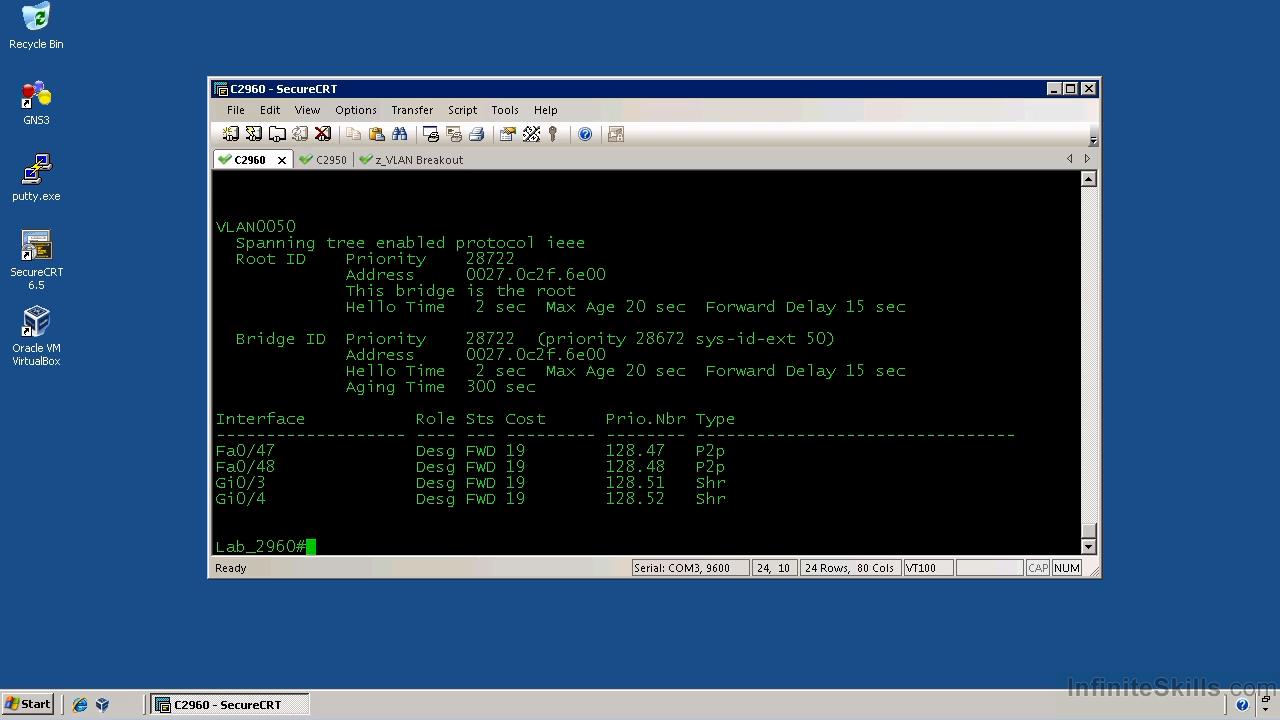Click the 'This bridge is the root' line
Viewport: 1280px width, 720px height.
pos(461,291)
